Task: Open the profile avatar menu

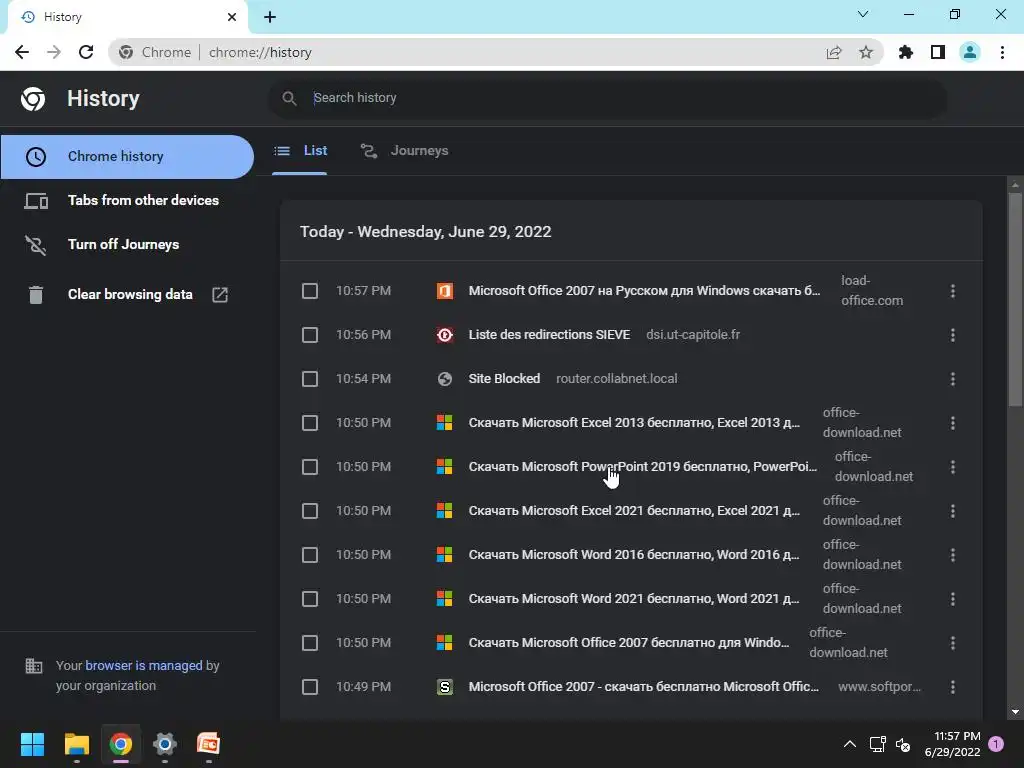Action: click(x=970, y=52)
